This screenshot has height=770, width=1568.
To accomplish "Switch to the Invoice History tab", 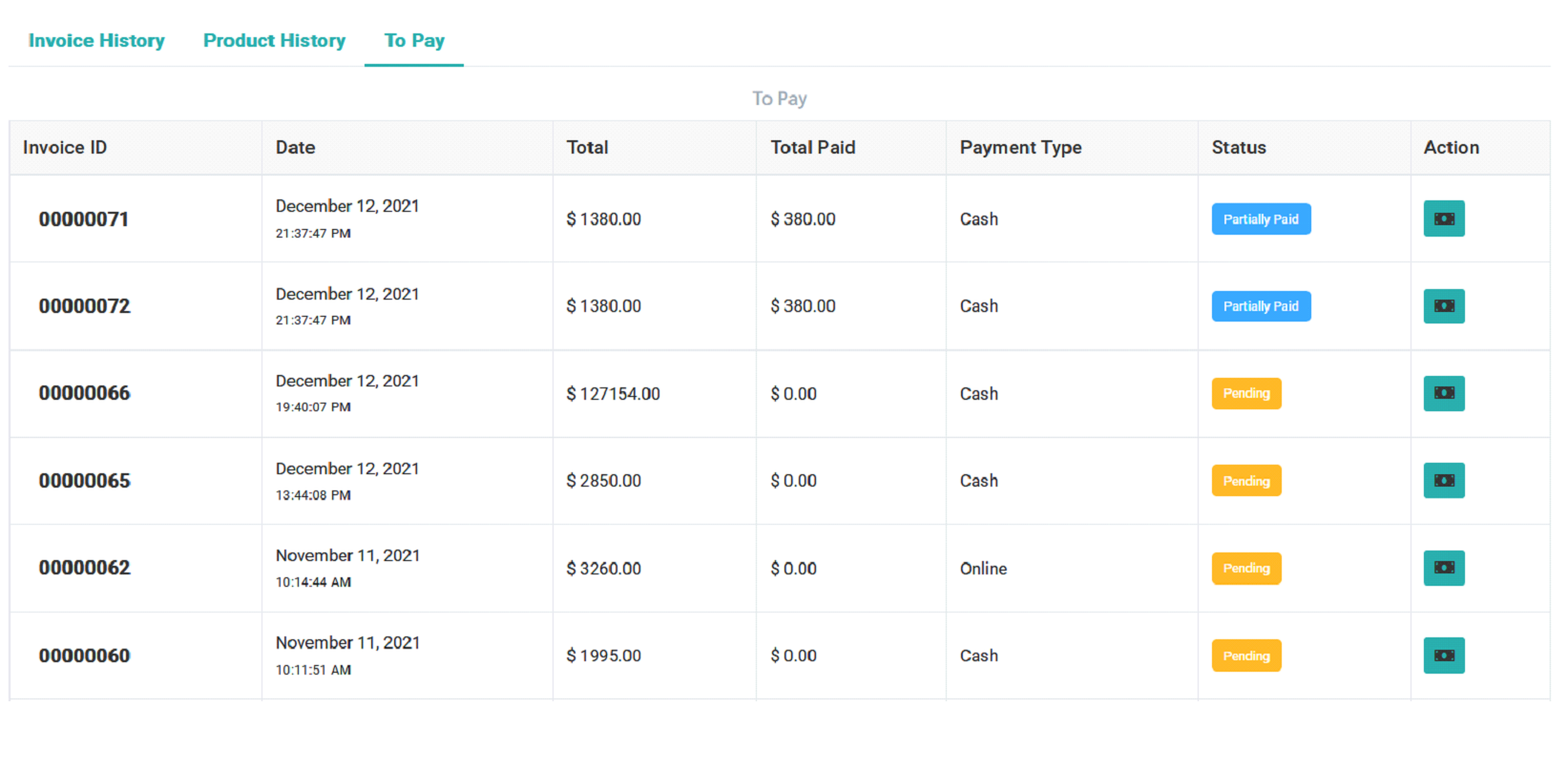I will point(96,40).
